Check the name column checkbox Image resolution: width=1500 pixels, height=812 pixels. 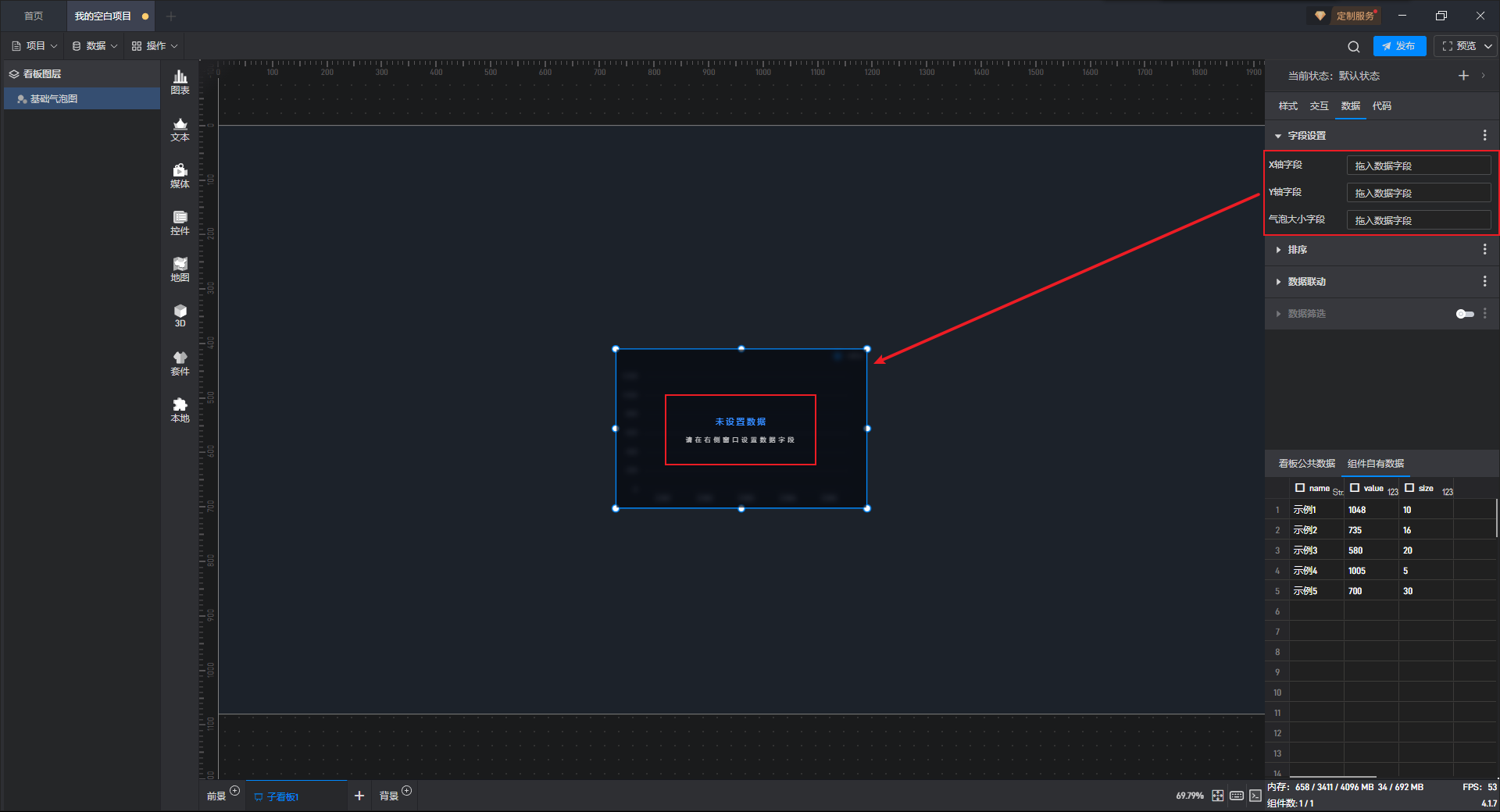pos(1300,488)
